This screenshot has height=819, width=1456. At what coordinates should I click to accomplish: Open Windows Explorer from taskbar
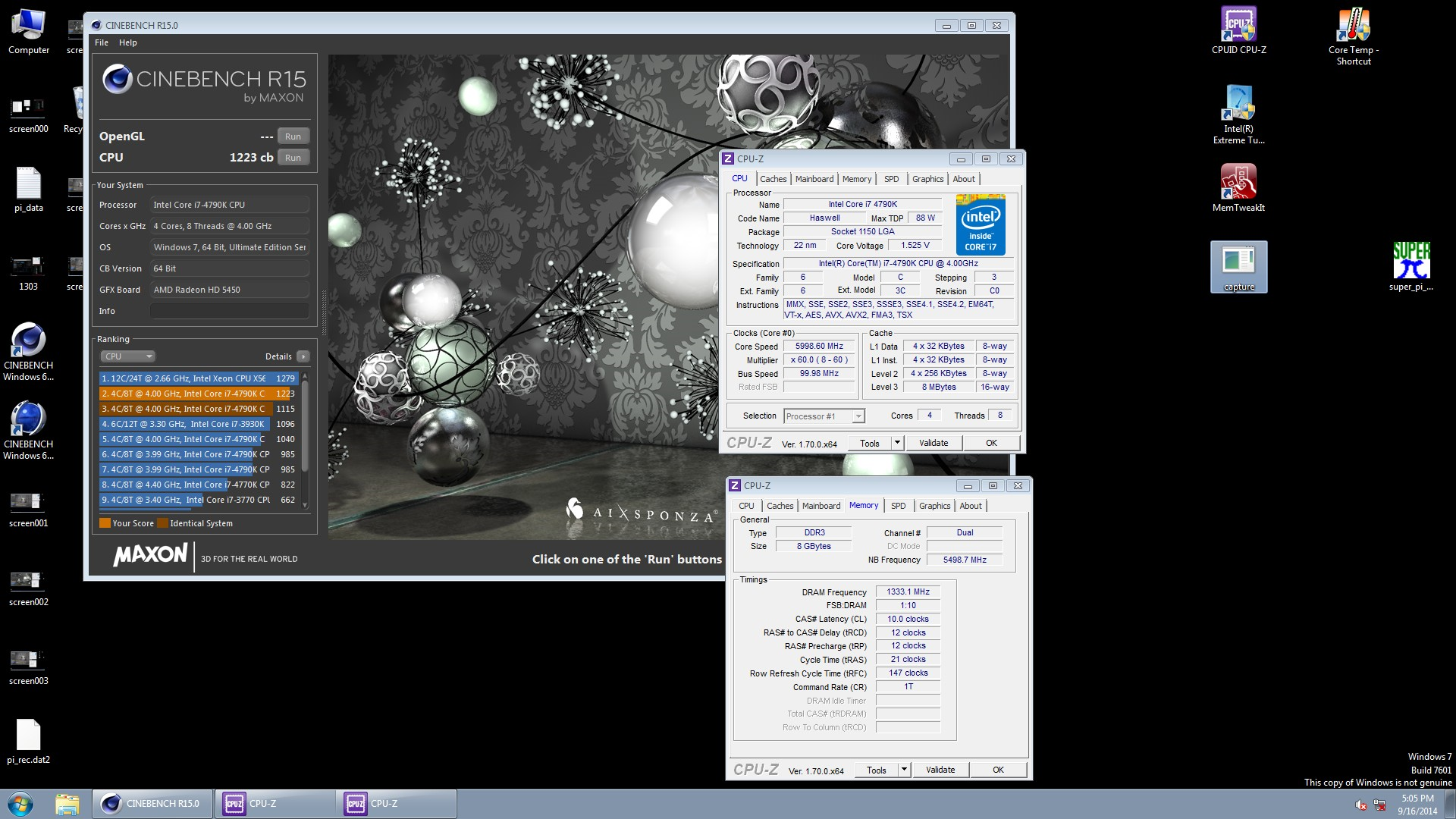[x=67, y=804]
